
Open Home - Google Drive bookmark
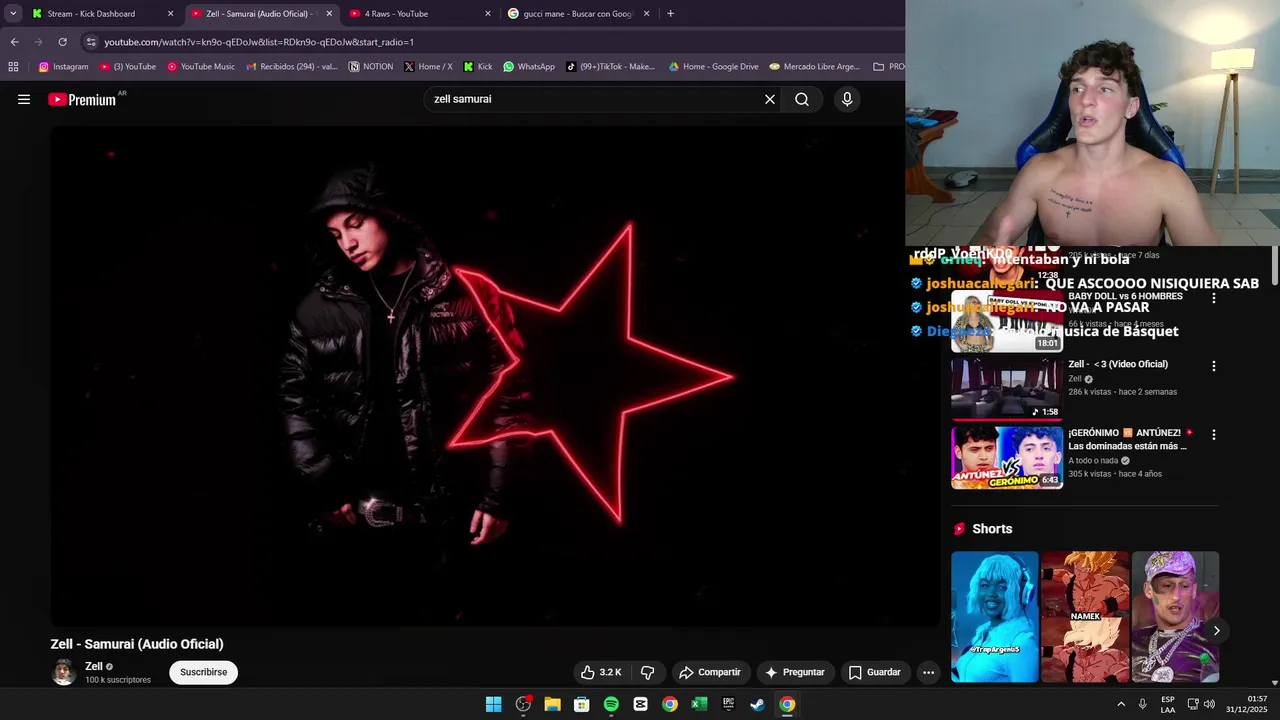point(713,67)
